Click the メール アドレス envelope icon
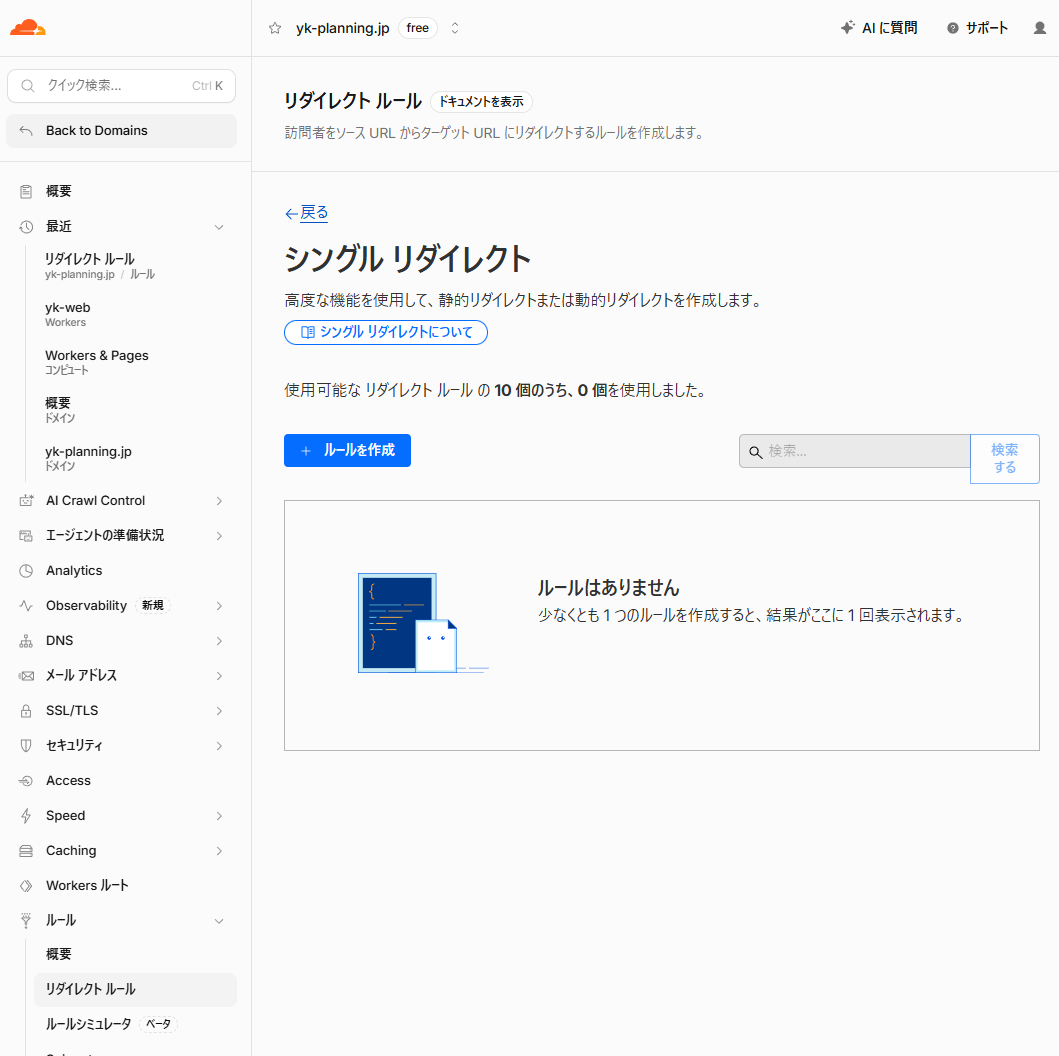Image resolution: width=1059 pixels, height=1056 pixels. (x=26, y=676)
